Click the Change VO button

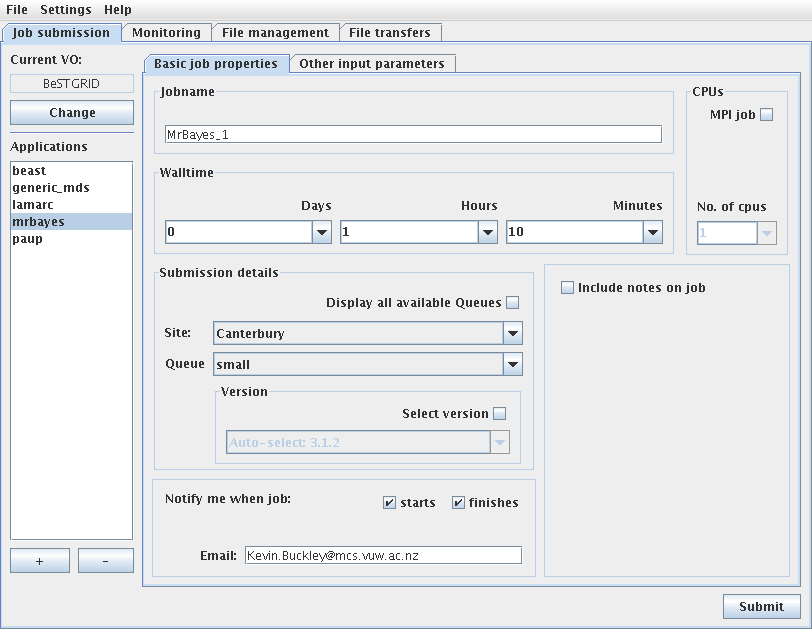tap(72, 113)
